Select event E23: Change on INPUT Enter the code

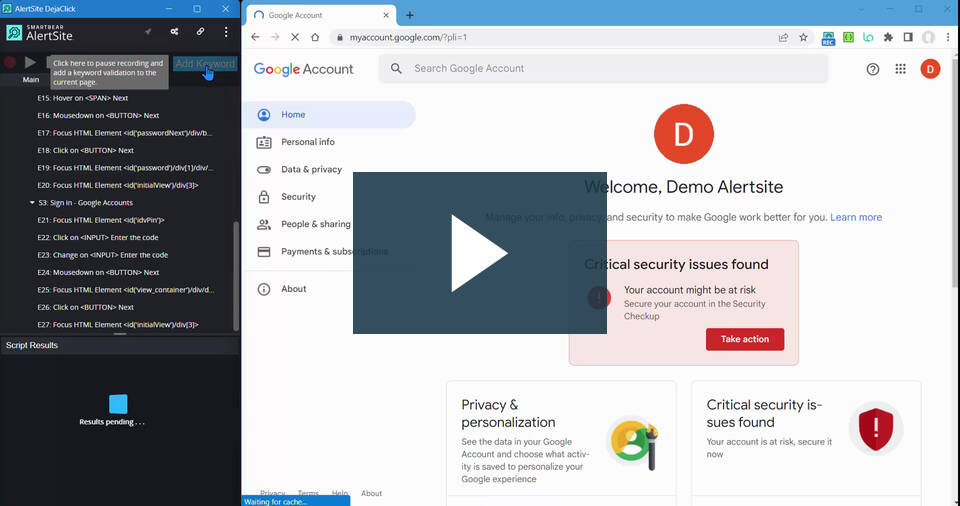(x=102, y=255)
